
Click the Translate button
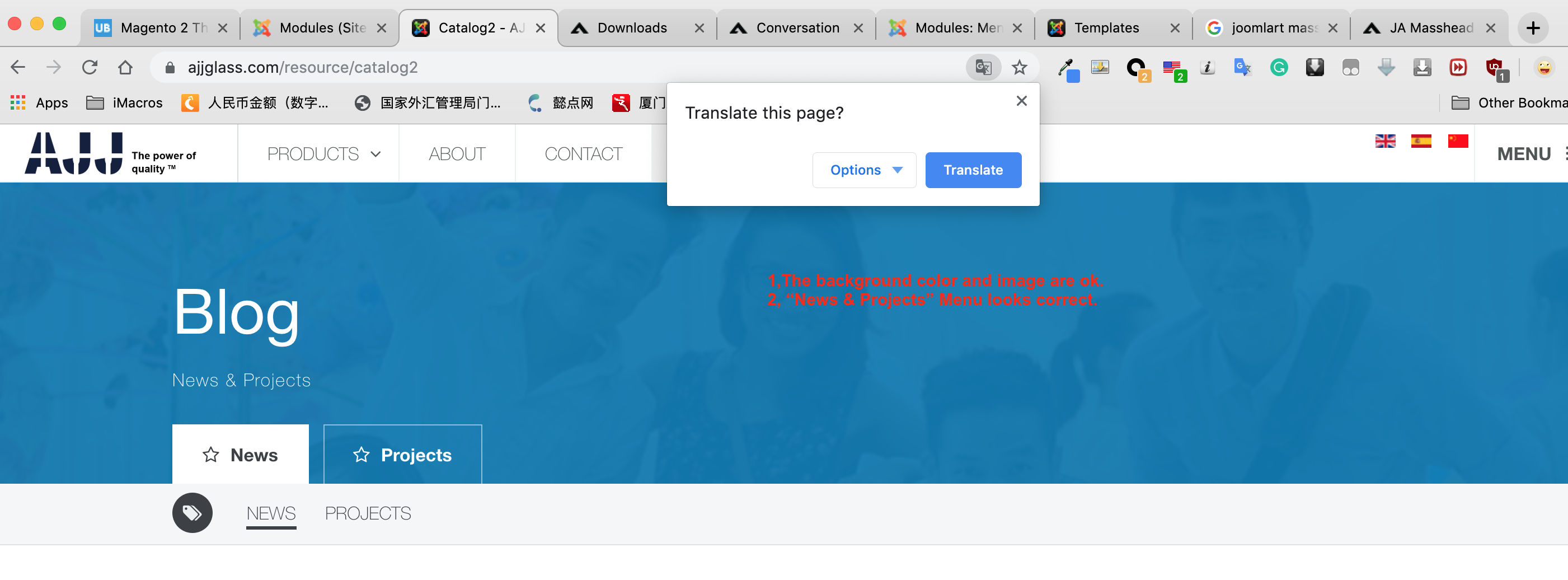coord(973,170)
